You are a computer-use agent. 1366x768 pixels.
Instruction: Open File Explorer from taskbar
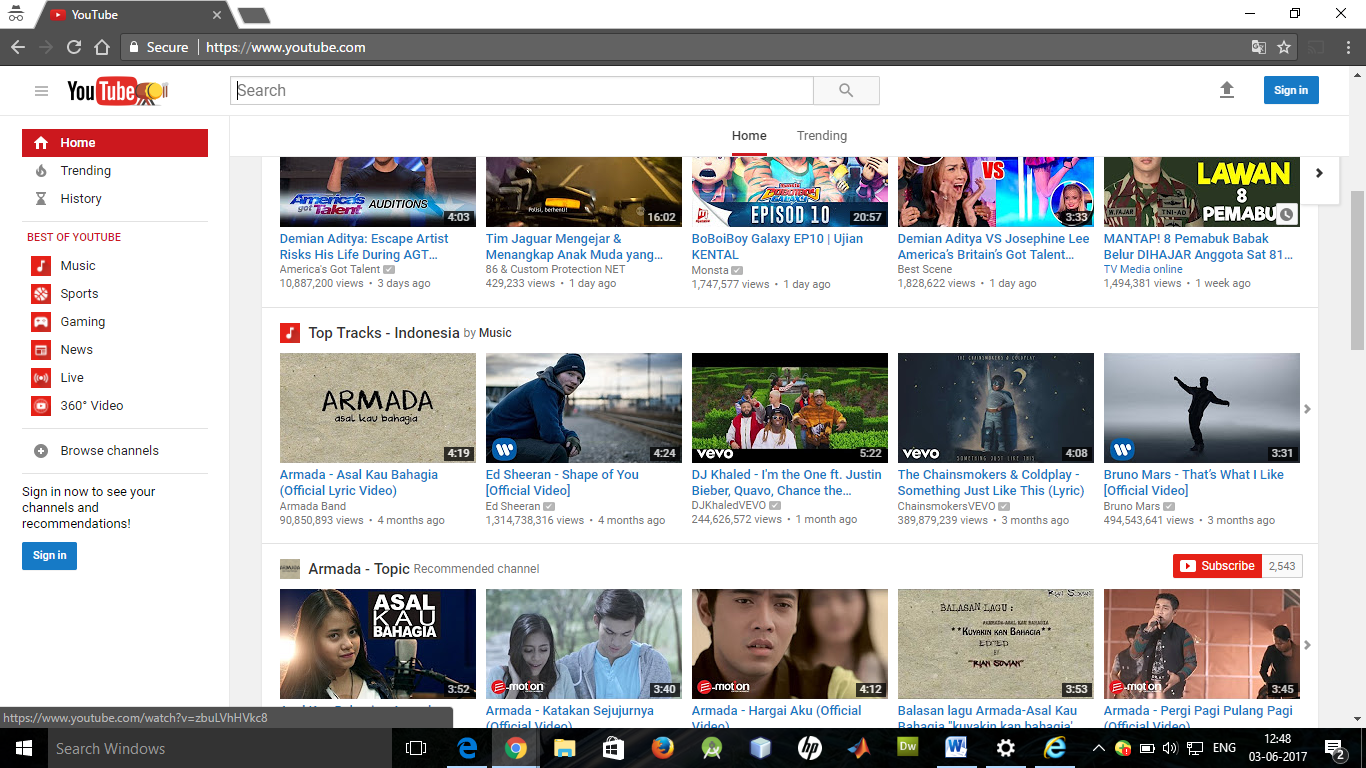[x=565, y=748]
